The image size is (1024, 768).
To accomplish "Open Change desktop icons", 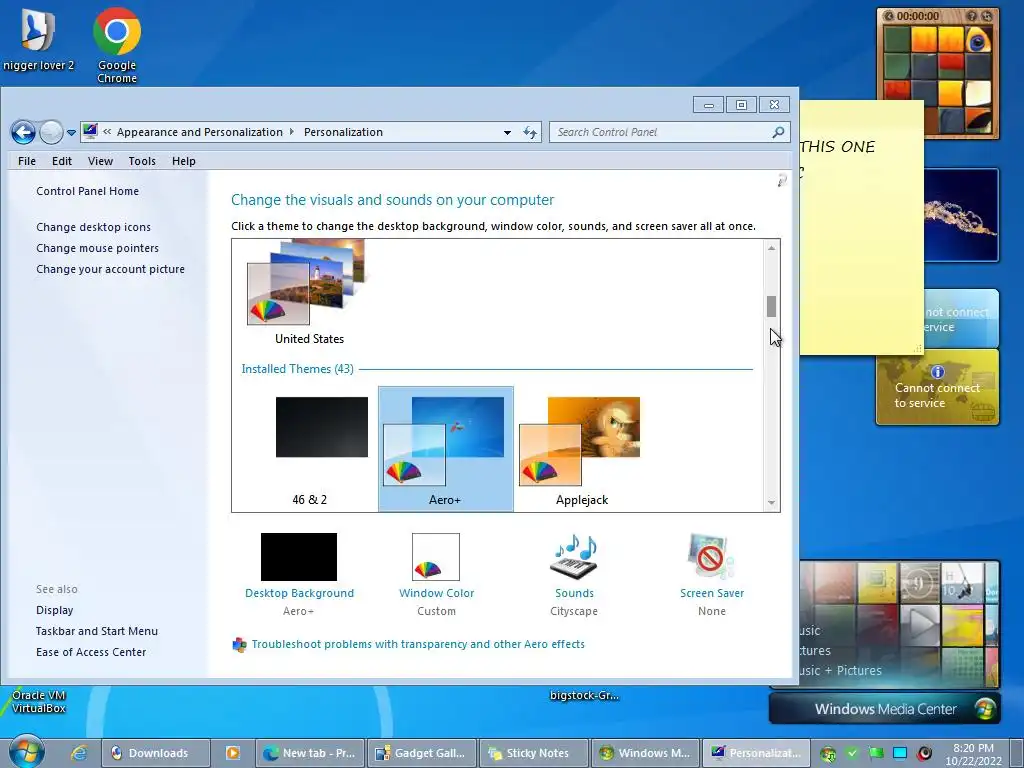I will (x=93, y=227).
